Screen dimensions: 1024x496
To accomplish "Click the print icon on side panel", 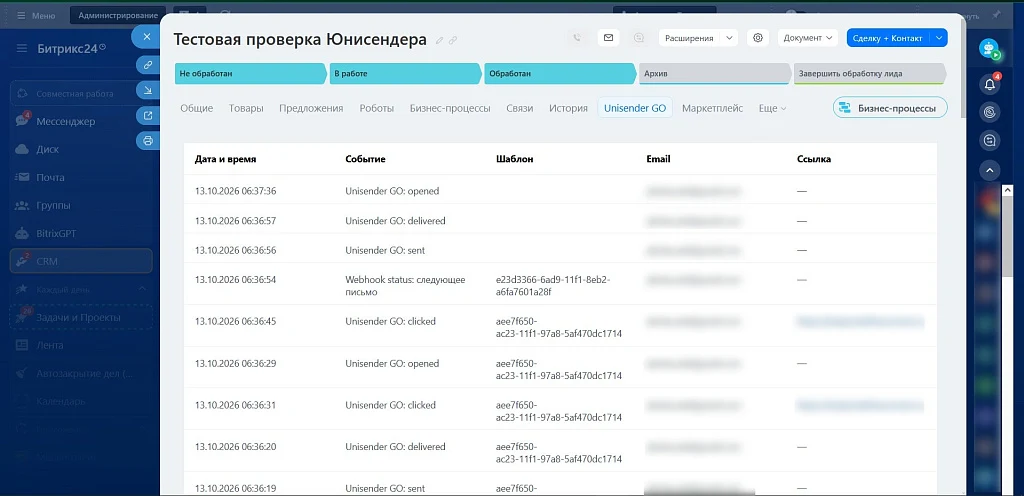I will pyautogui.click(x=148, y=140).
